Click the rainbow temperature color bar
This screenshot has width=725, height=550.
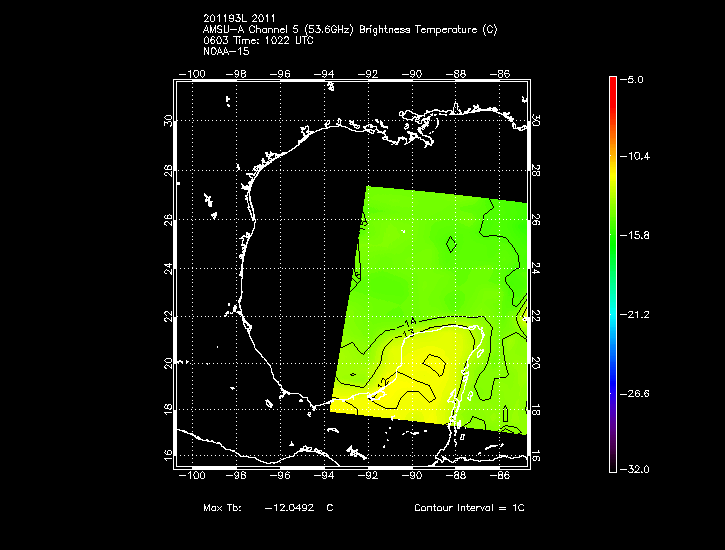pos(613,275)
